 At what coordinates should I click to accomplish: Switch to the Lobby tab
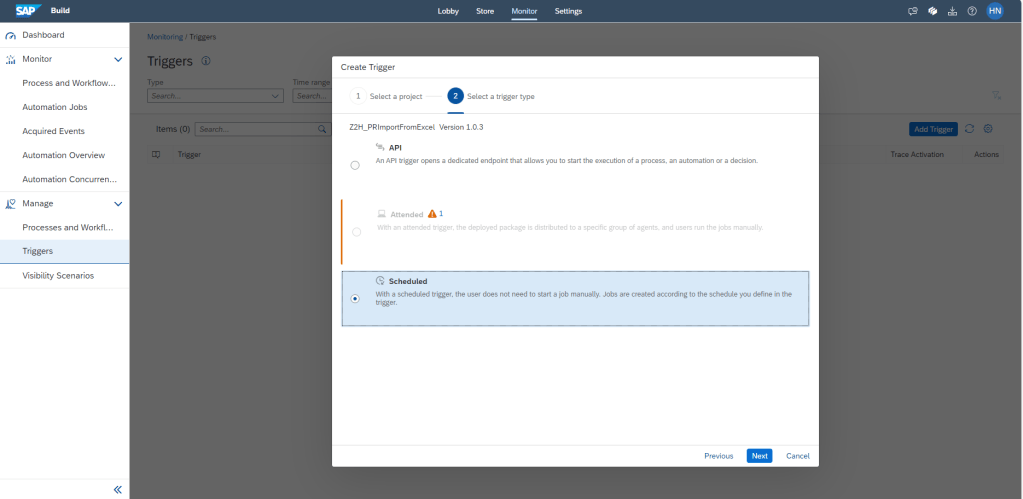pyautogui.click(x=449, y=11)
